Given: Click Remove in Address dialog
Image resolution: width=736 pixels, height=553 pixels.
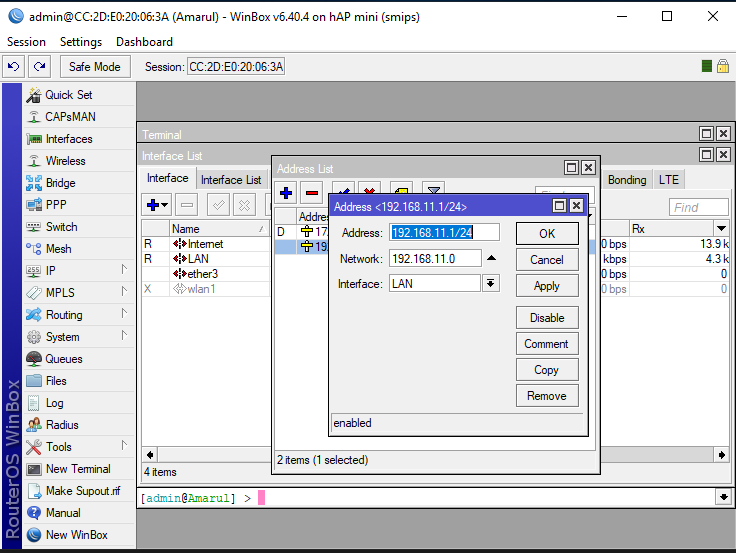Looking at the screenshot, I should 547,396.
